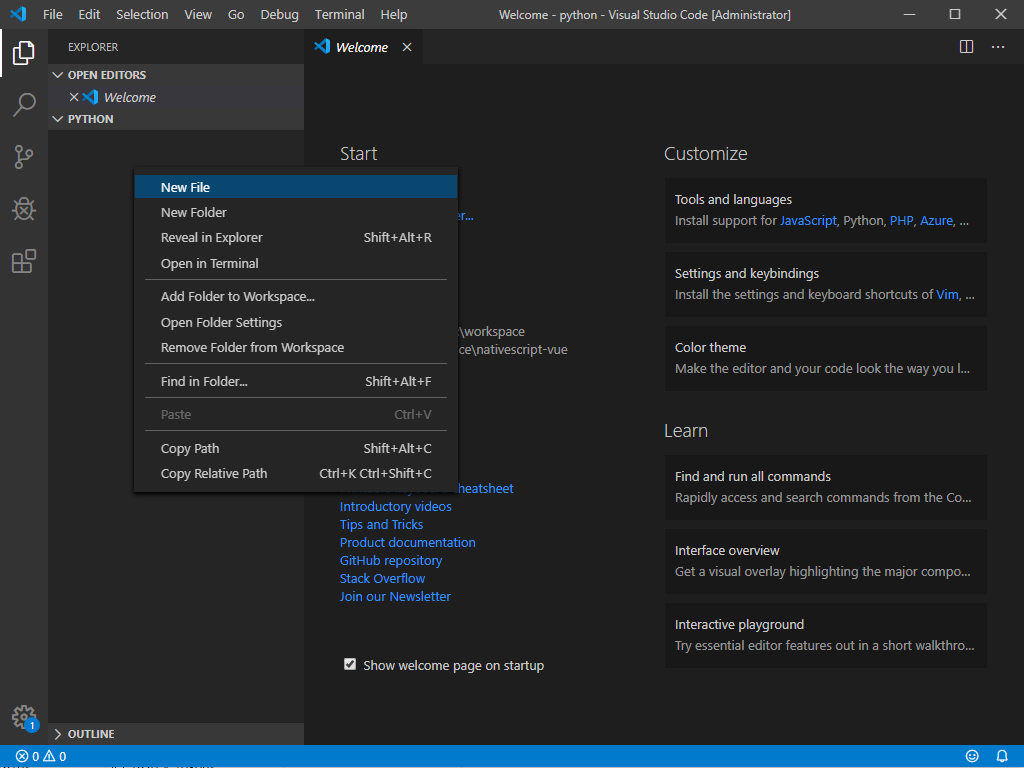Open the Help menu
The width and height of the screenshot is (1024, 768).
coord(394,14)
